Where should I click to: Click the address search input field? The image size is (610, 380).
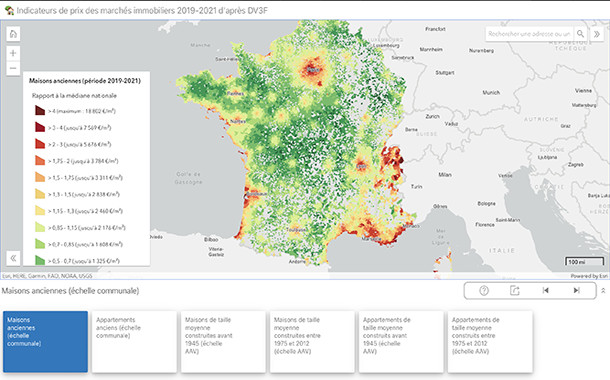tap(529, 34)
